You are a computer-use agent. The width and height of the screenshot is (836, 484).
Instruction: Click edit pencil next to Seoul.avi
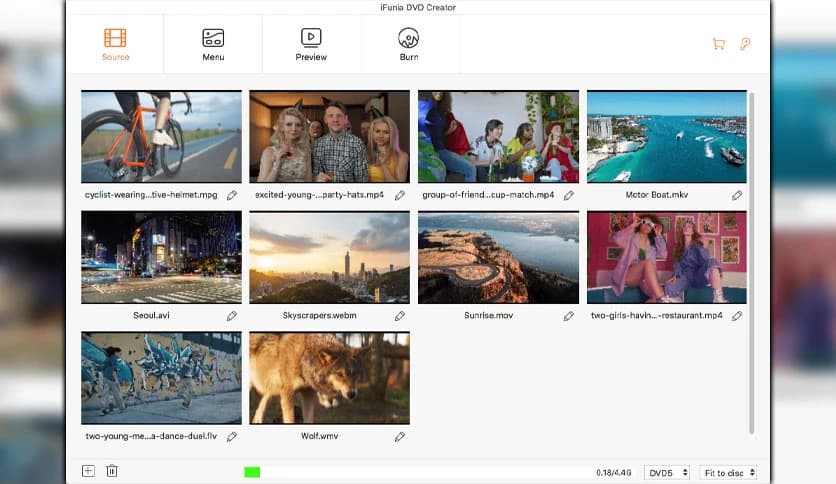click(x=232, y=316)
